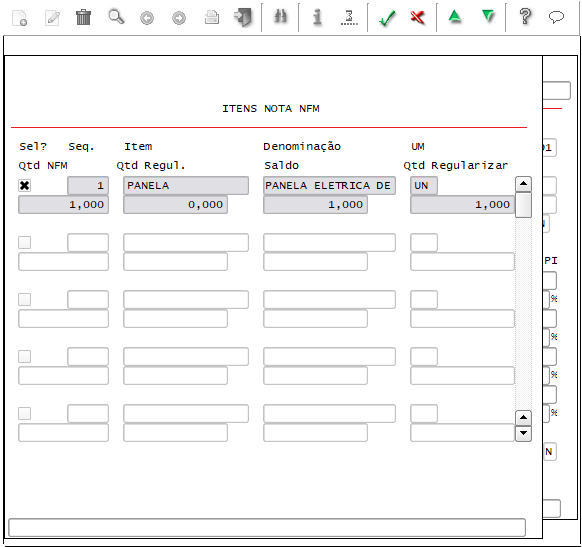Click the scrollbar up arrow at top
The height and width of the screenshot is (547, 582).
(x=523, y=184)
